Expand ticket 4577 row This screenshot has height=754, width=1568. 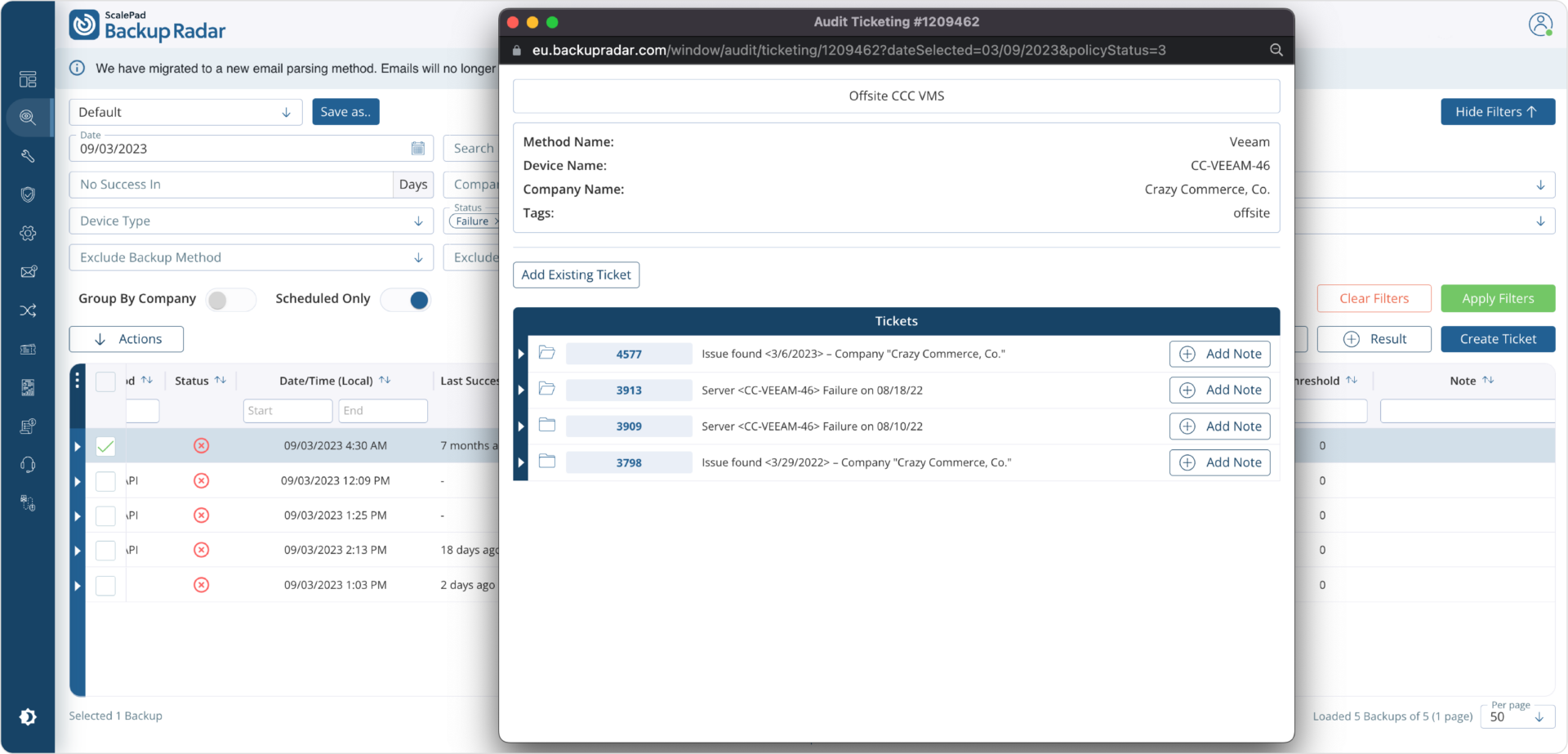[x=521, y=354]
